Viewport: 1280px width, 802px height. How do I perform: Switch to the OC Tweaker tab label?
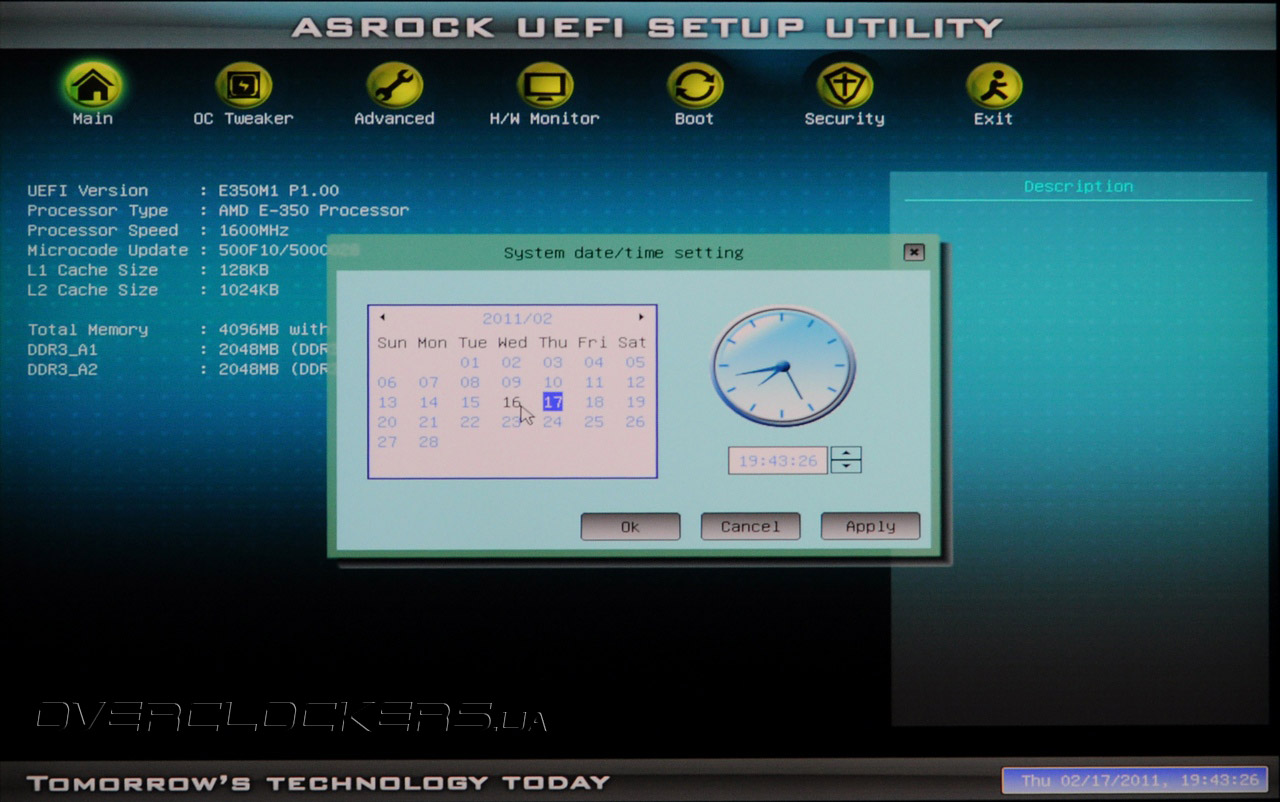point(243,119)
